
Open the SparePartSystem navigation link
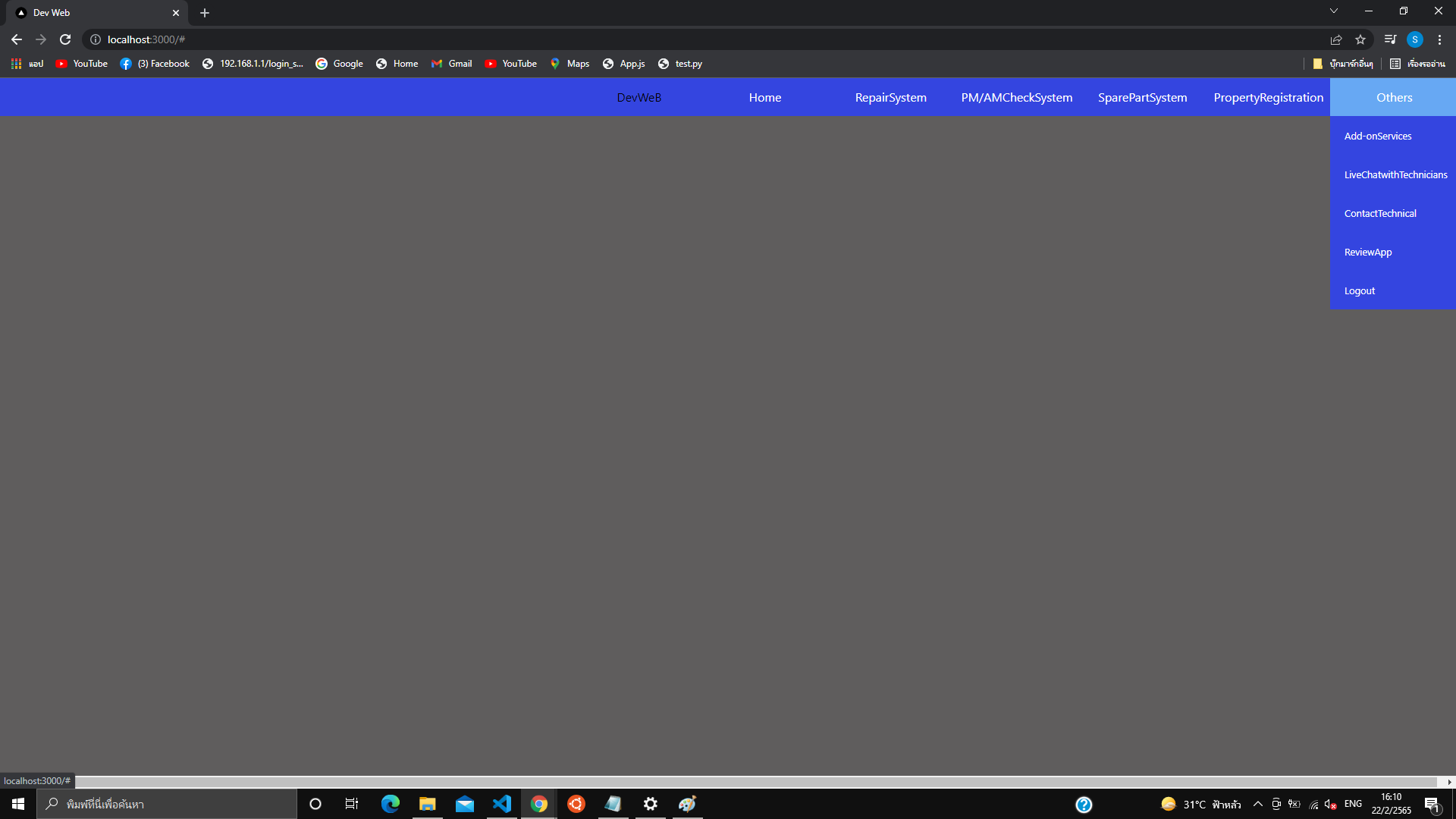point(1142,97)
